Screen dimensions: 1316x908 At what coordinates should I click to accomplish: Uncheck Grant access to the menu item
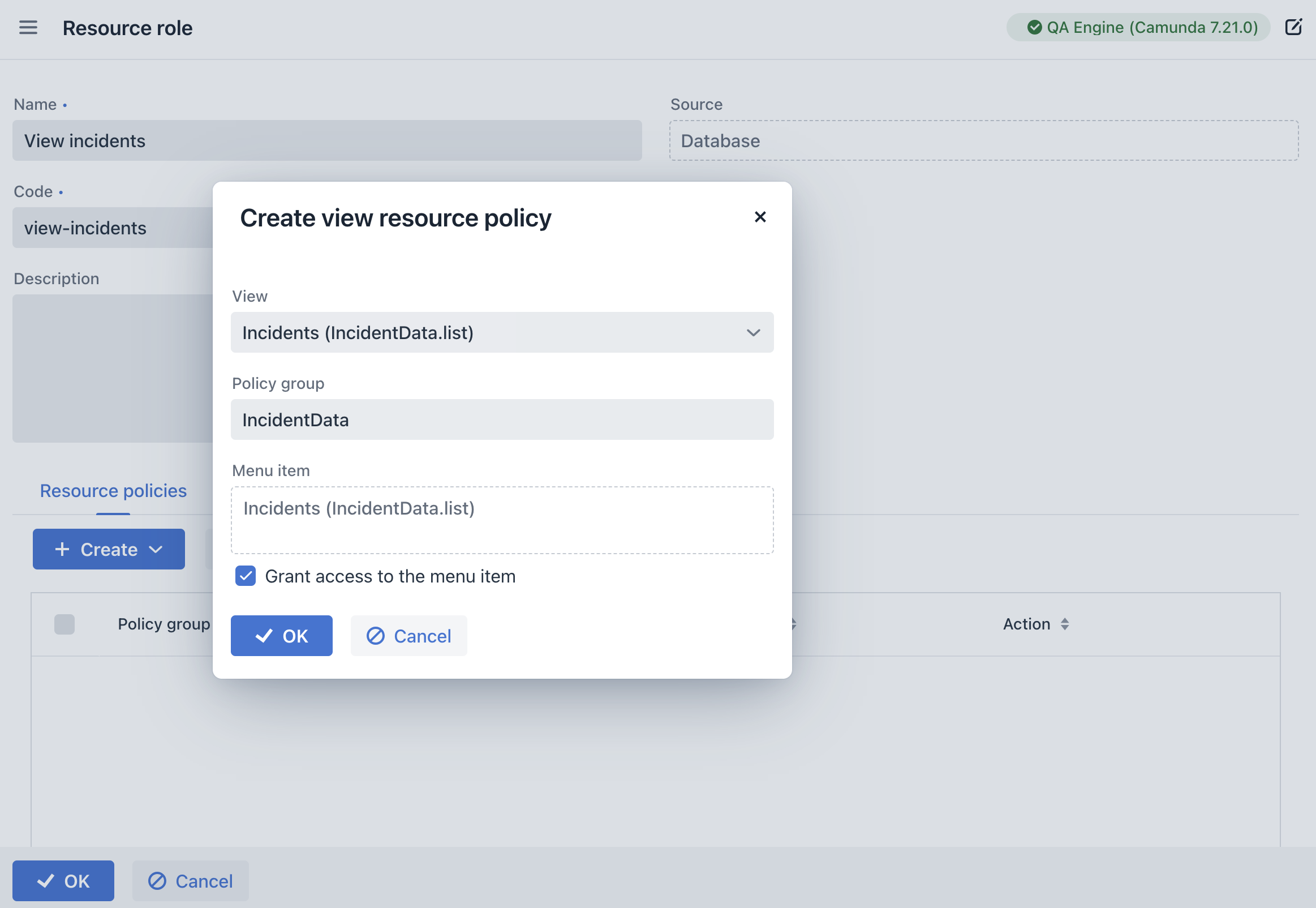(246, 576)
